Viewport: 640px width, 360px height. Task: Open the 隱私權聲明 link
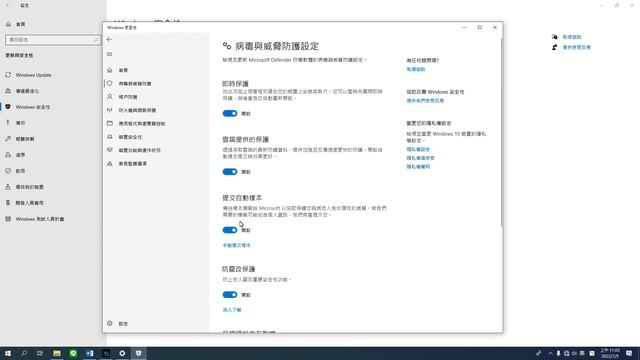point(418,167)
